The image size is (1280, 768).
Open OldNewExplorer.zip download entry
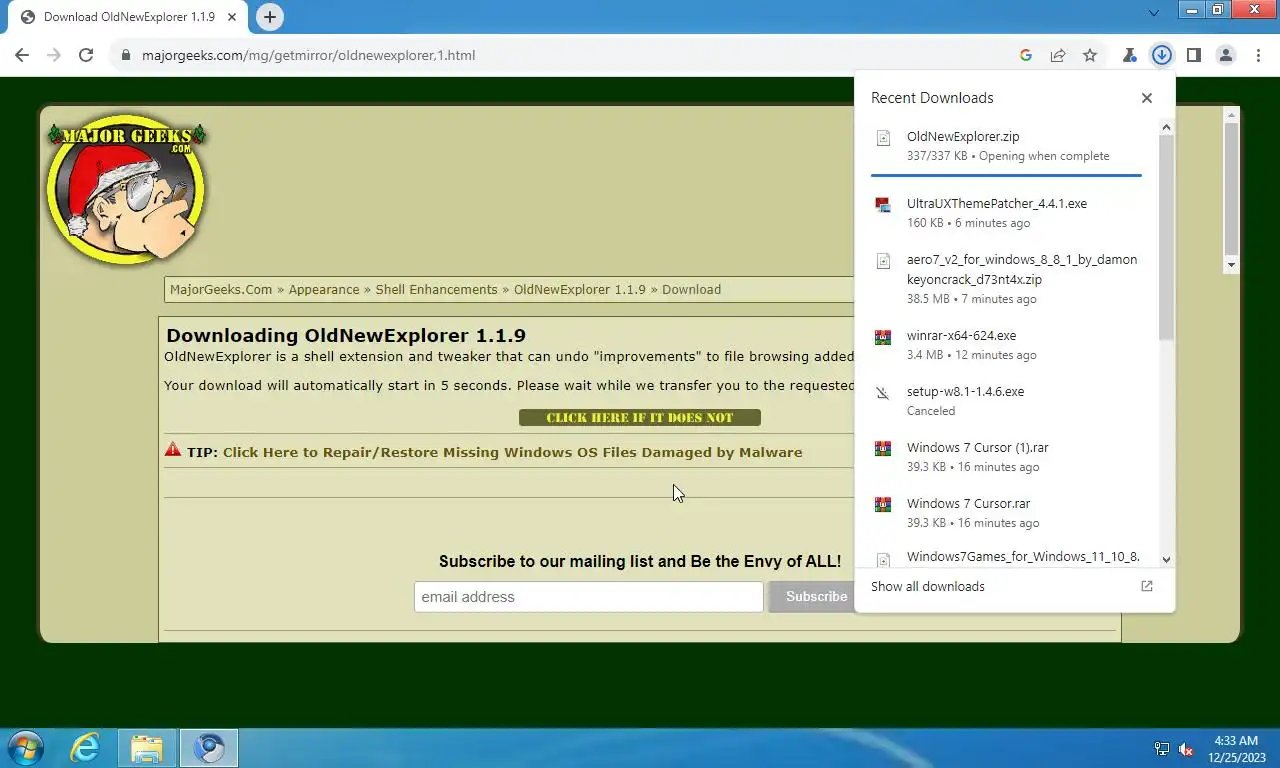tap(1006, 146)
